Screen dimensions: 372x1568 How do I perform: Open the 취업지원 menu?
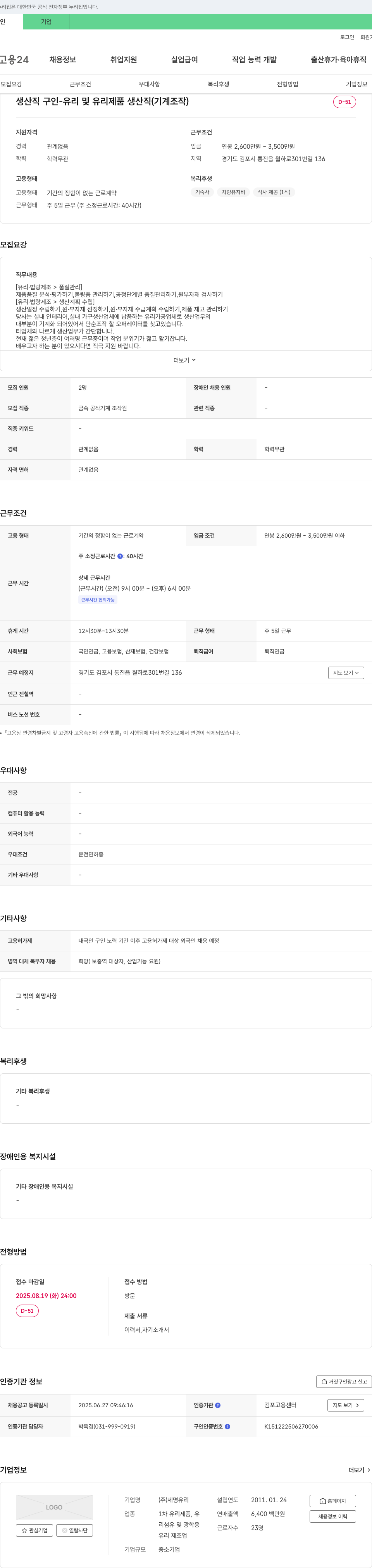click(x=124, y=60)
